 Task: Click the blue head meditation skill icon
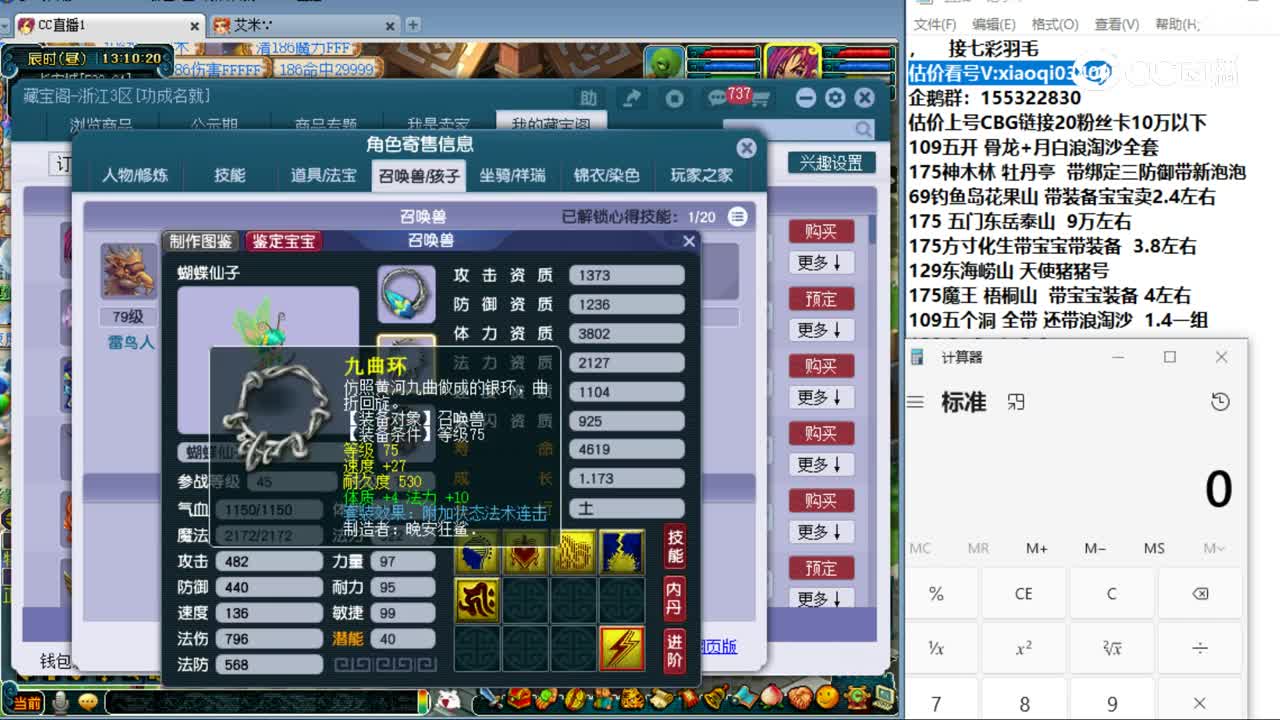coord(477,551)
